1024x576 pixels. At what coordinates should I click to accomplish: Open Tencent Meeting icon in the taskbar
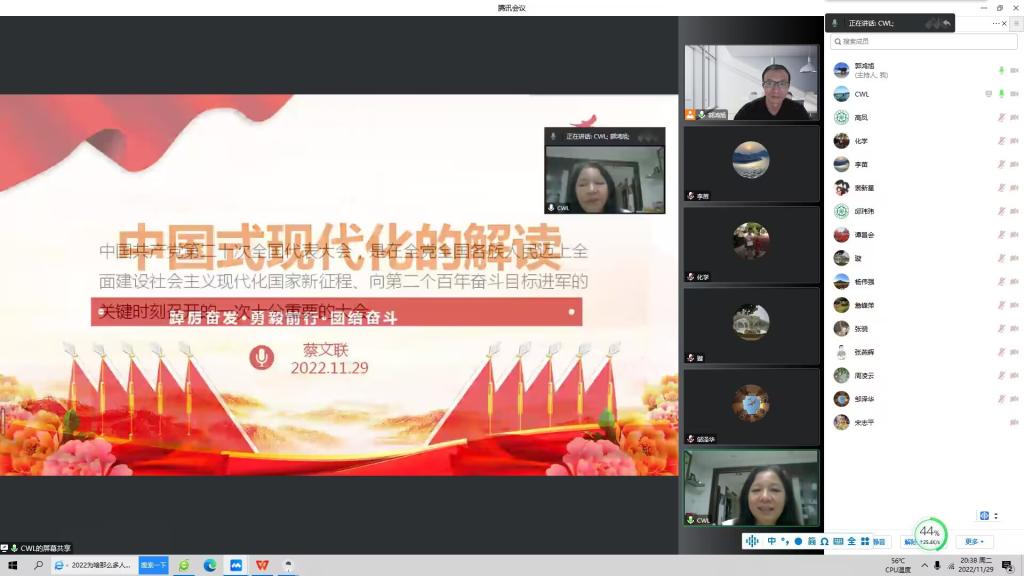click(x=236, y=565)
